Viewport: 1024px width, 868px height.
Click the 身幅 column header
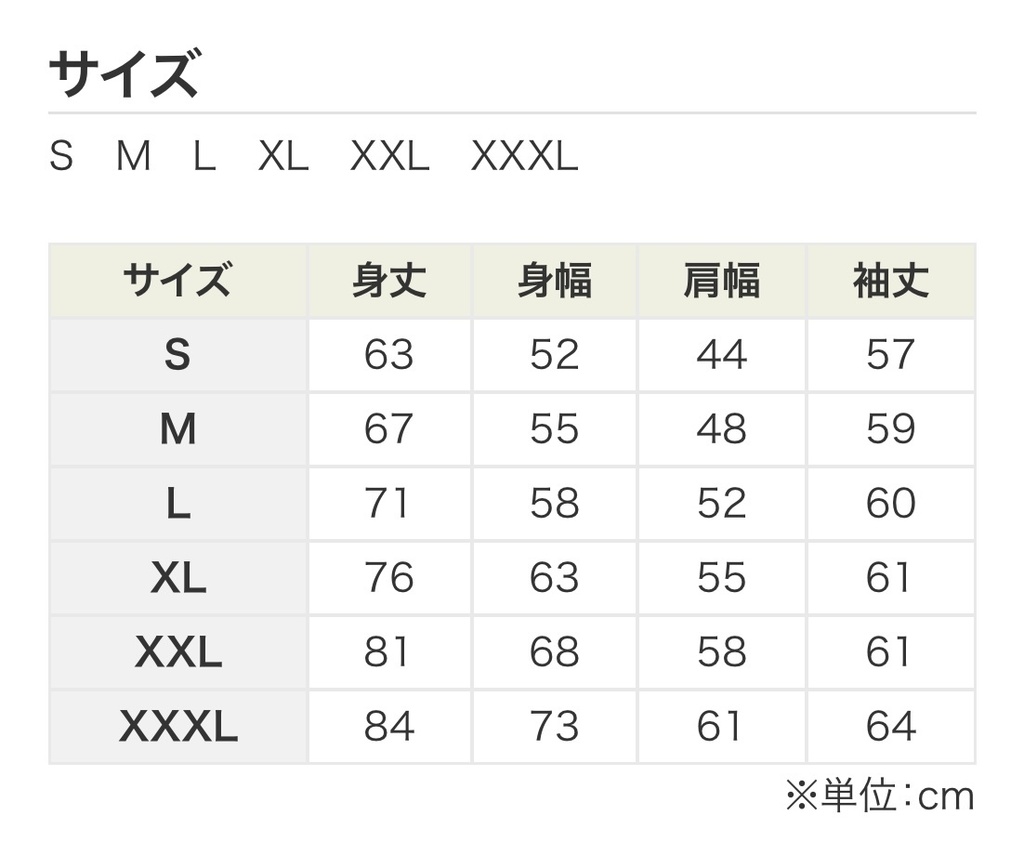555,281
